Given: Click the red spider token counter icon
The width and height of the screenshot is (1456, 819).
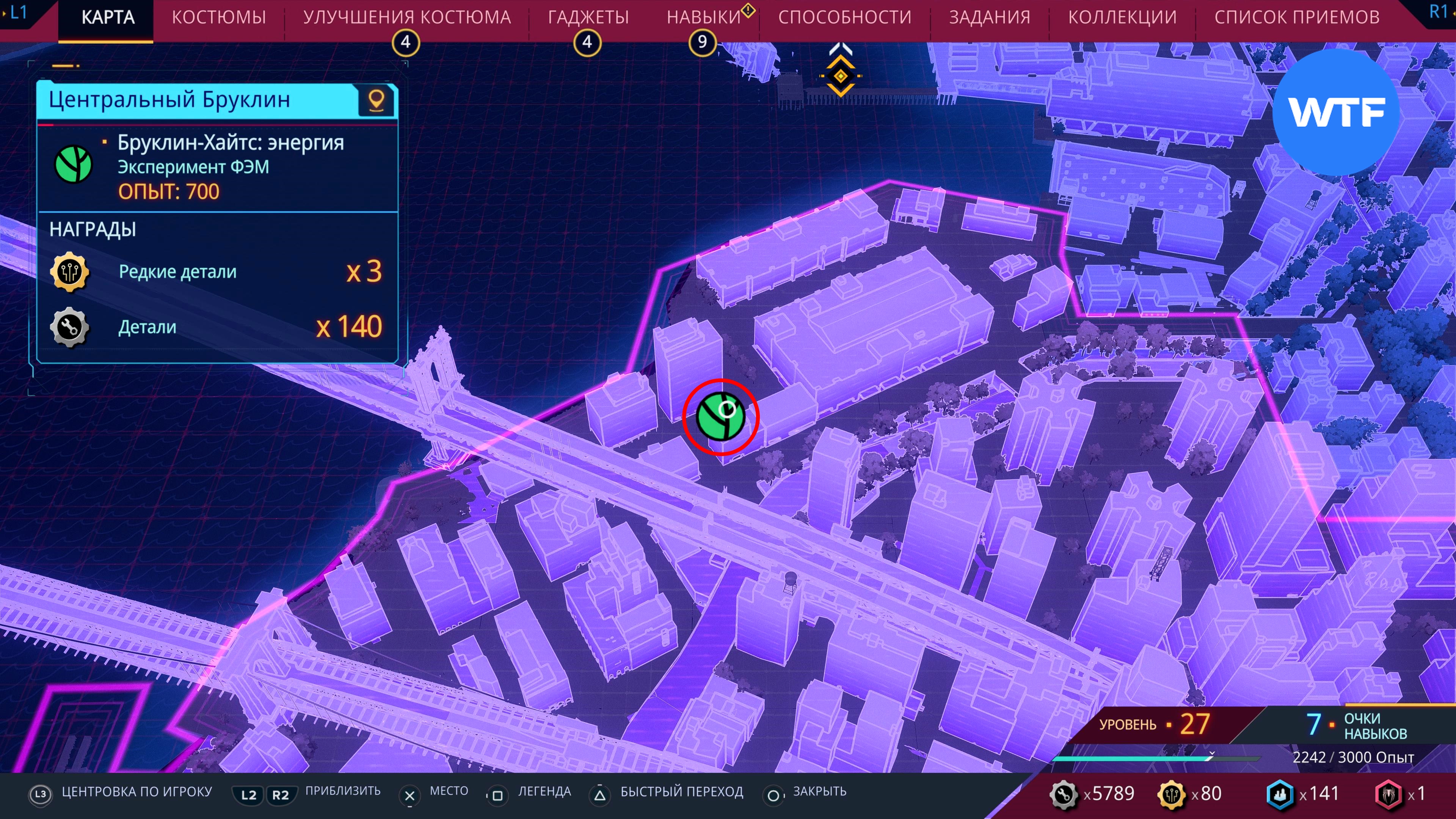Looking at the screenshot, I should [1388, 794].
